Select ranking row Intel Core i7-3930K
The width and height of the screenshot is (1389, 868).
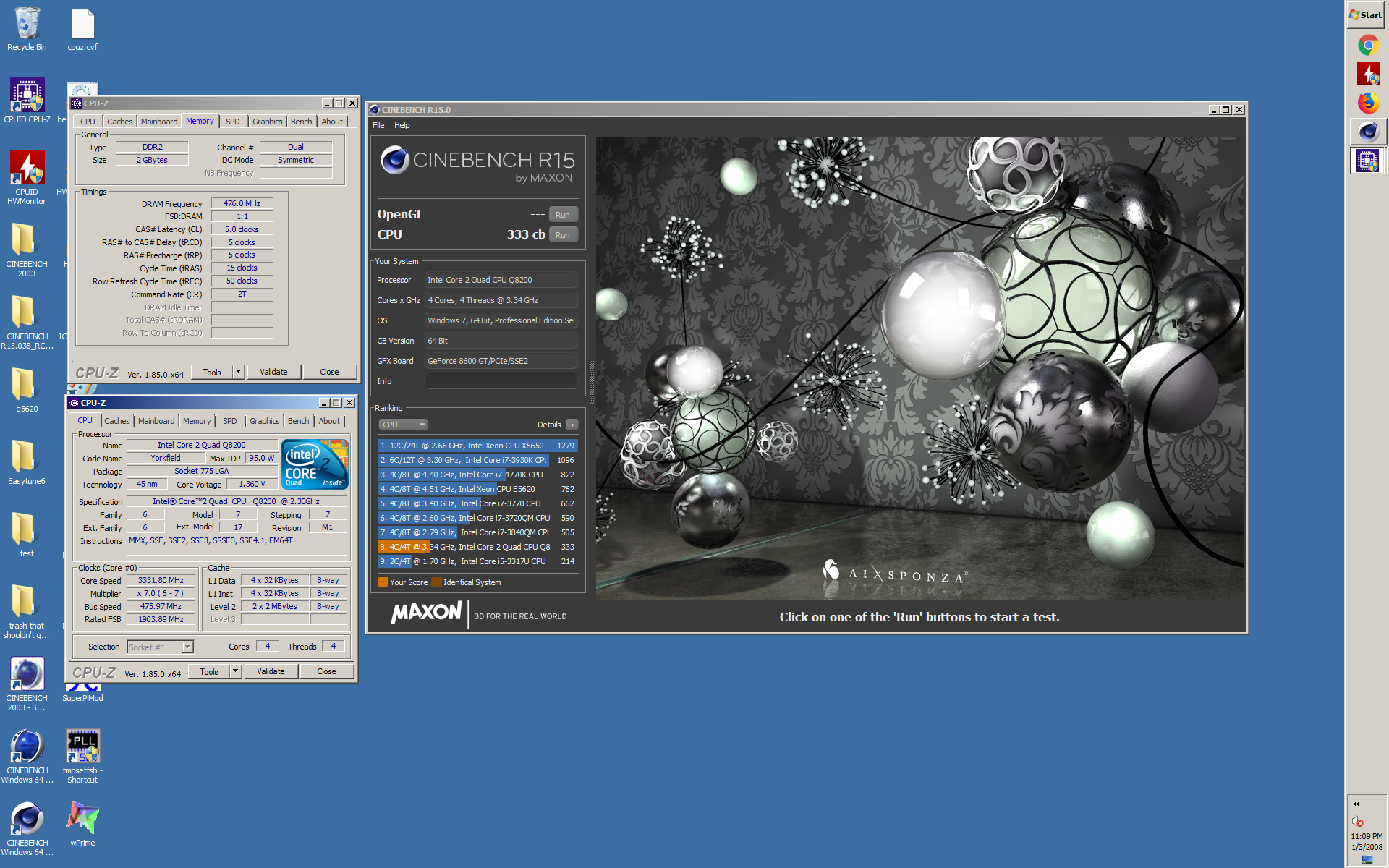tap(477, 460)
